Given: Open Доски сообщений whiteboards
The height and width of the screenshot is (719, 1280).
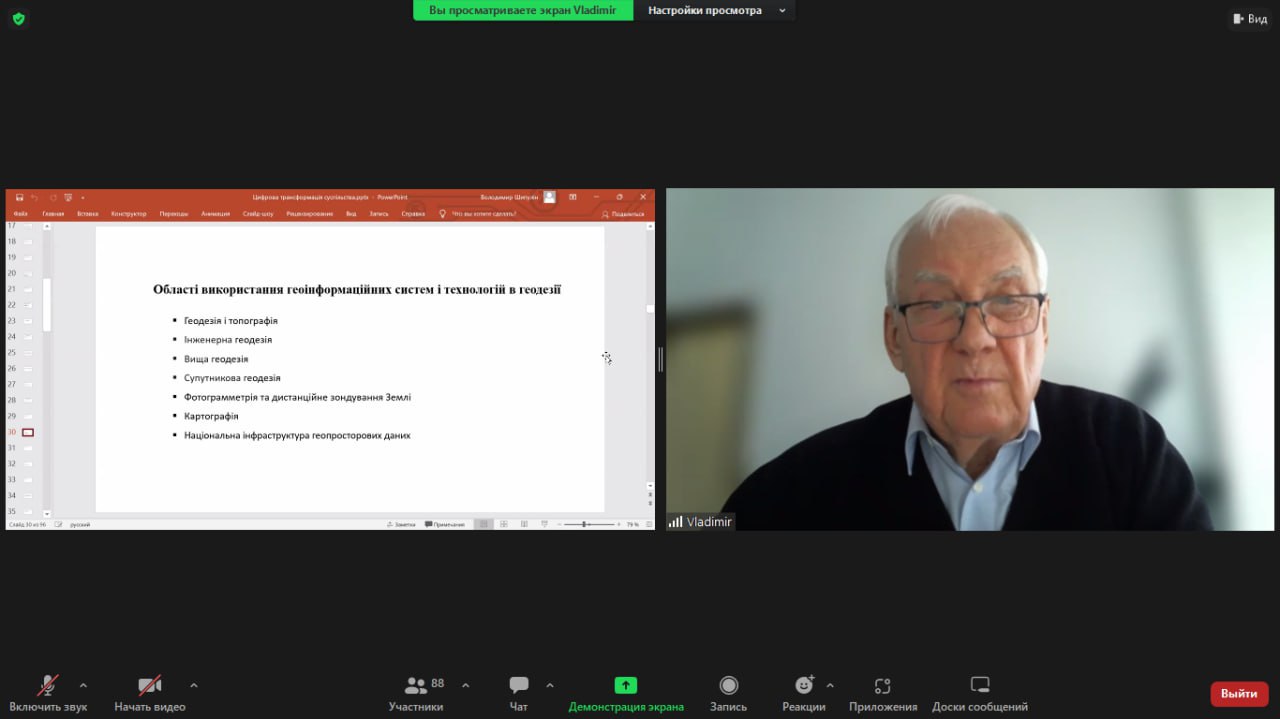Looking at the screenshot, I should 980,692.
